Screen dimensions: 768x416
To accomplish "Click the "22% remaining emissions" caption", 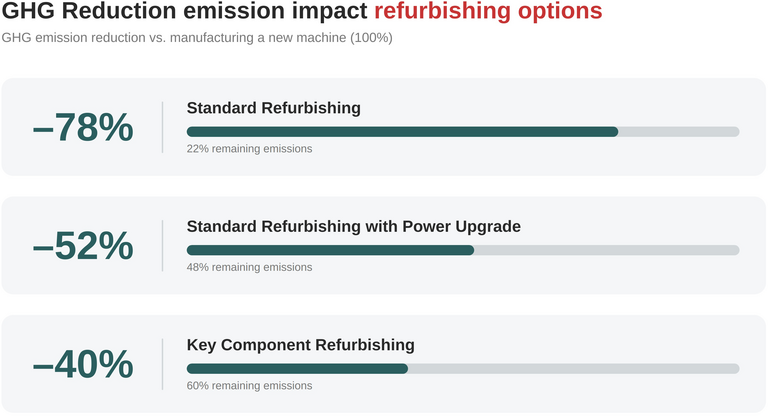I will 249,149.
